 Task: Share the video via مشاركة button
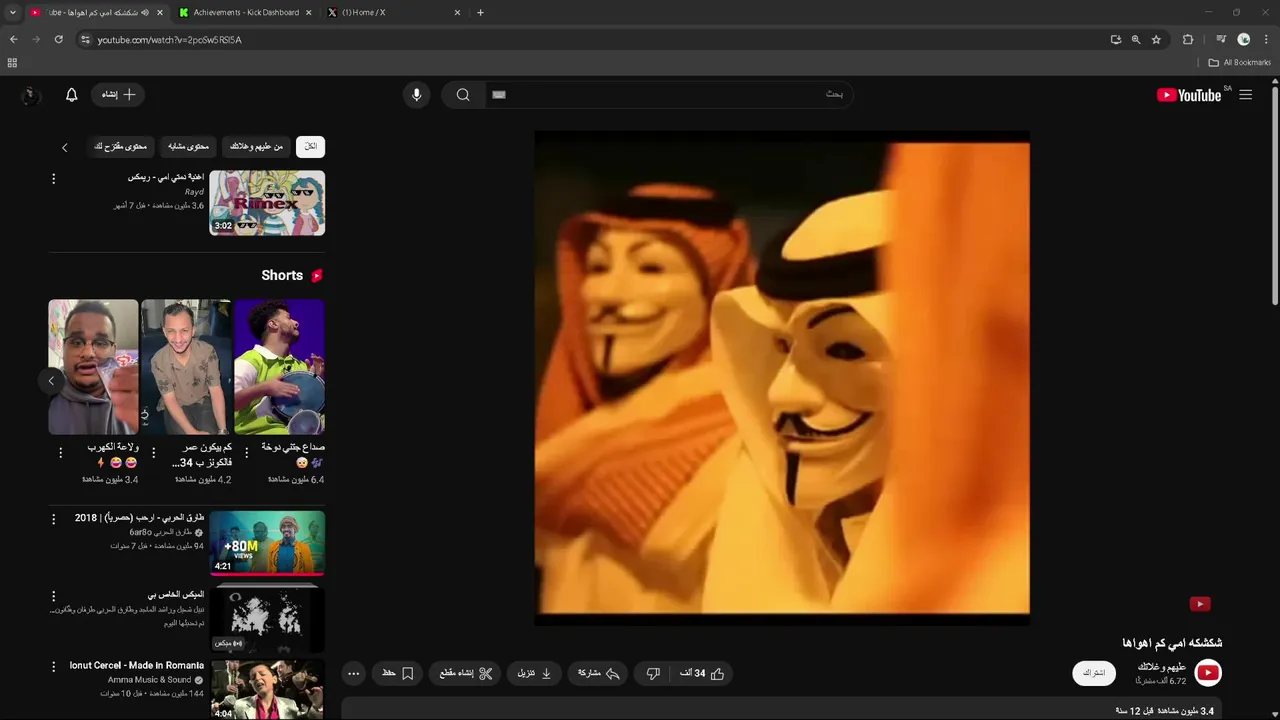(599, 674)
